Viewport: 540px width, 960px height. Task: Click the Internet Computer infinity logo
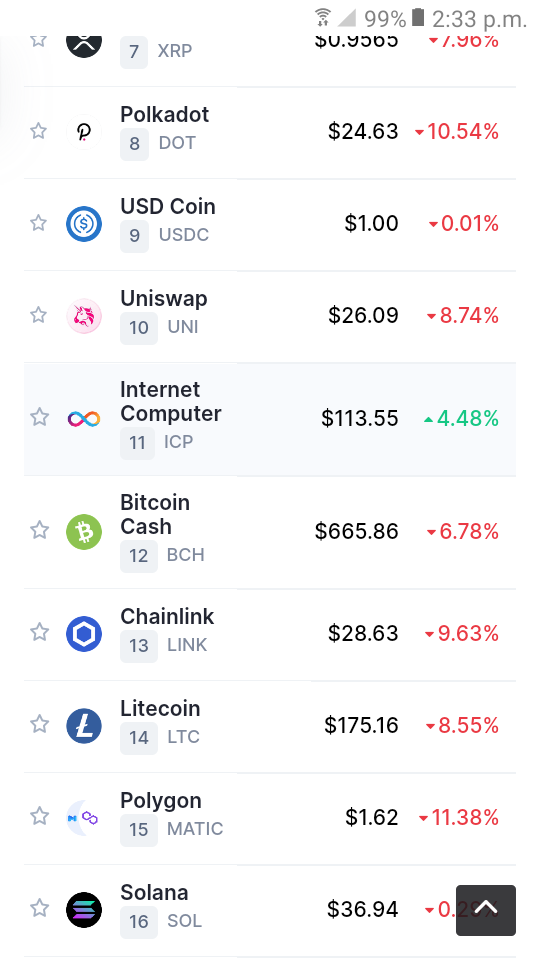click(84, 419)
